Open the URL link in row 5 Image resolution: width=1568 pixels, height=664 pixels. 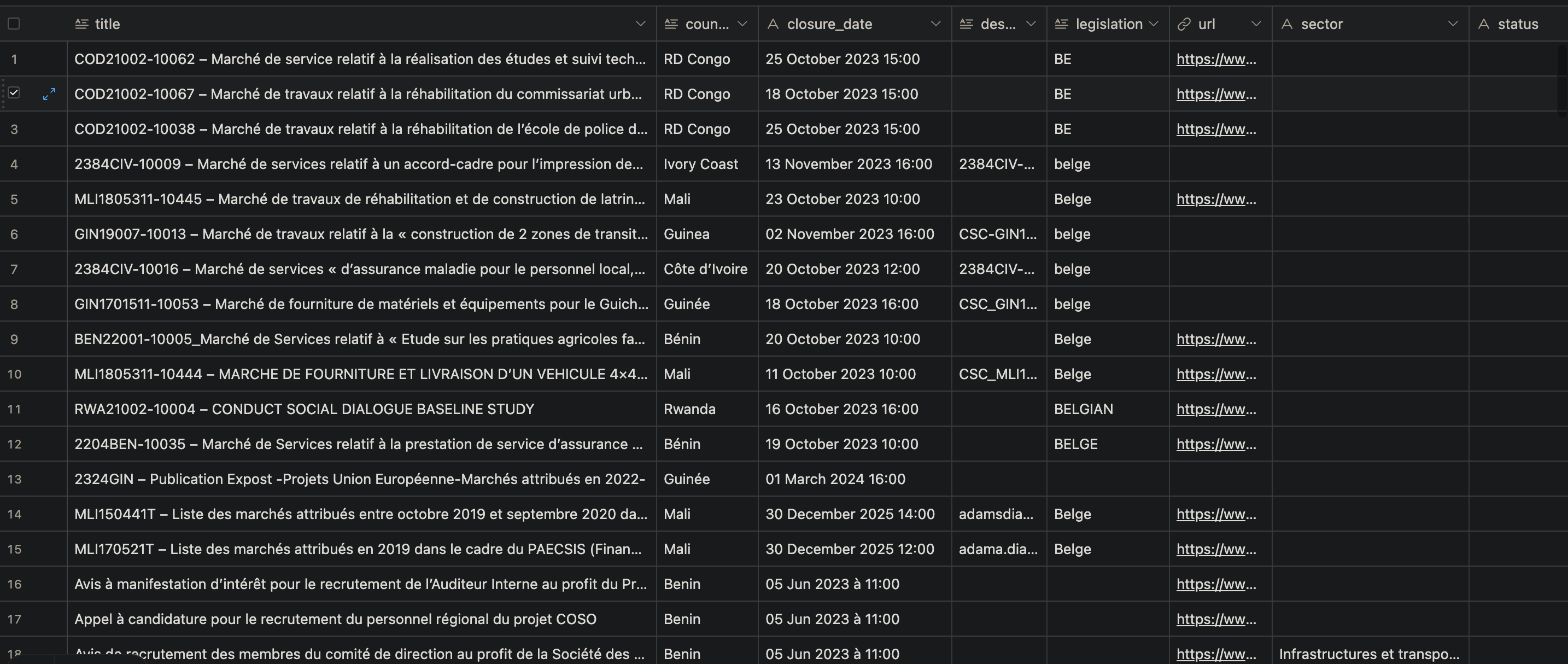click(x=1216, y=199)
